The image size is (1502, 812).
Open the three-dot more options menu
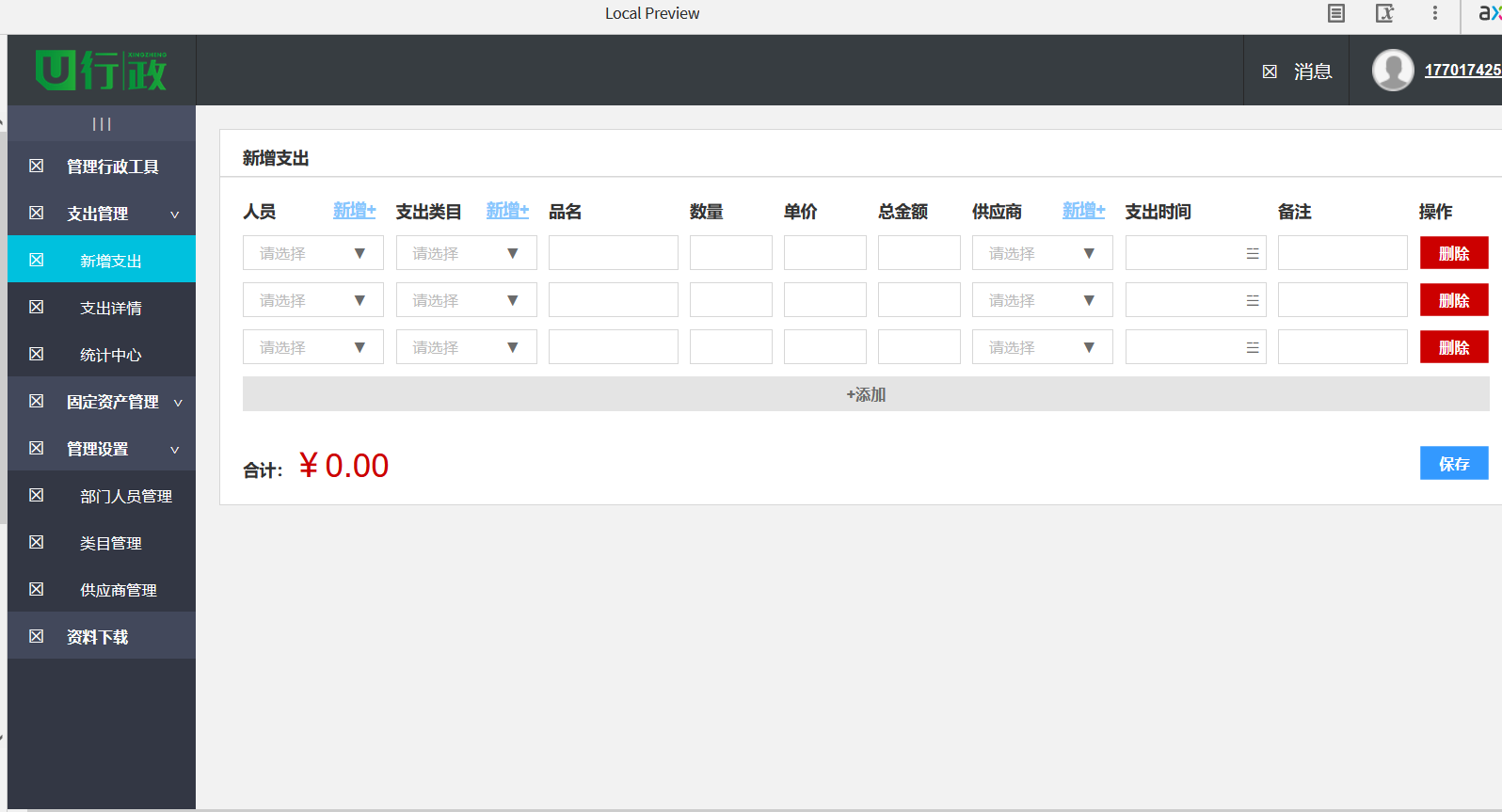[1435, 13]
